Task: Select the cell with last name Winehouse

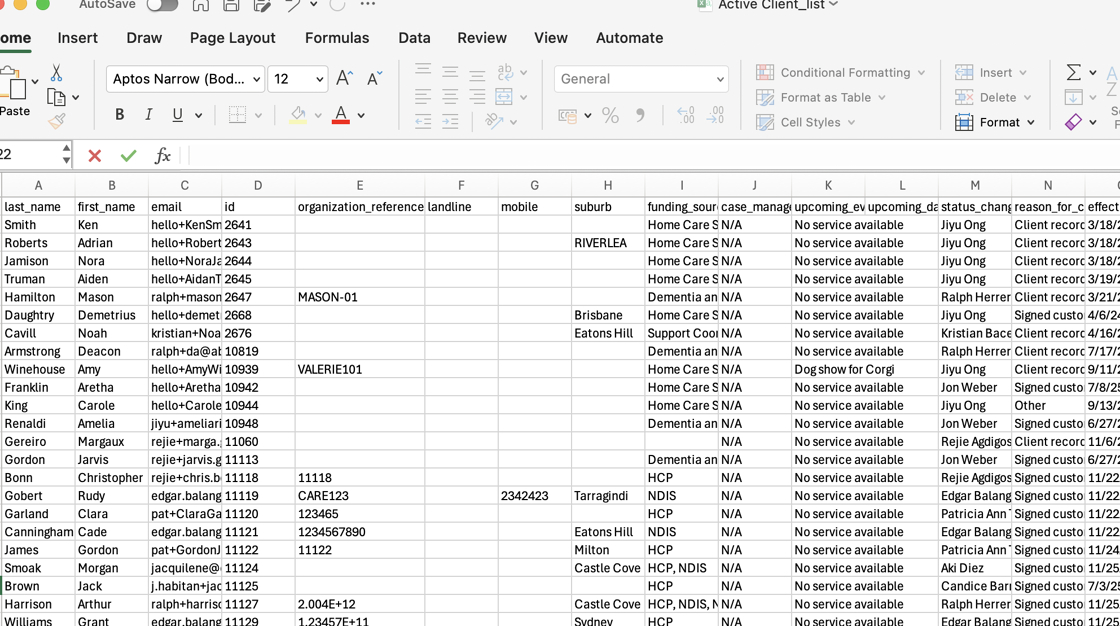Action: tap(38, 369)
